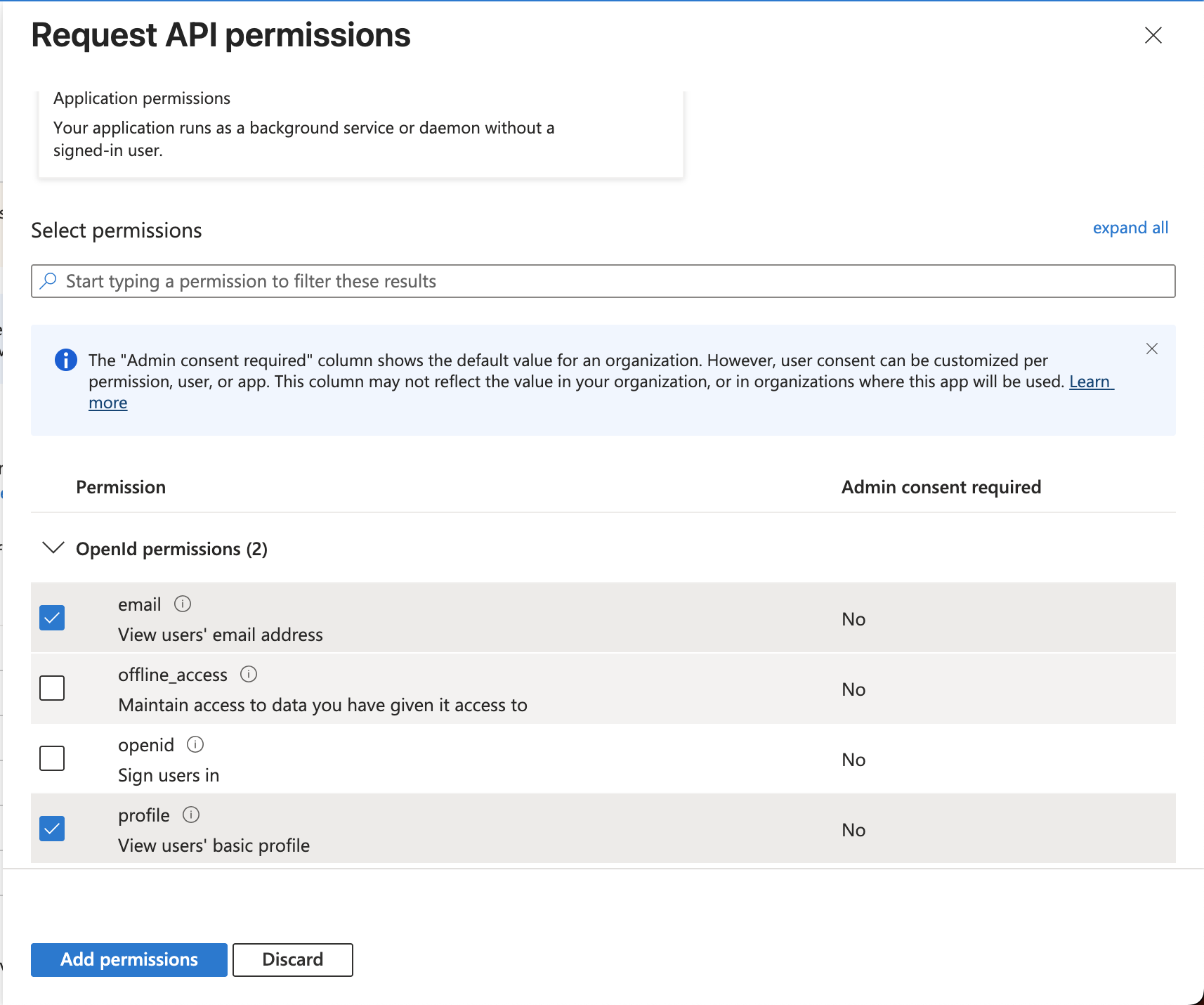This screenshot has width=1204, height=1005.
Task: Uncheck the profile permission checkbox
Action: [52, 829]
